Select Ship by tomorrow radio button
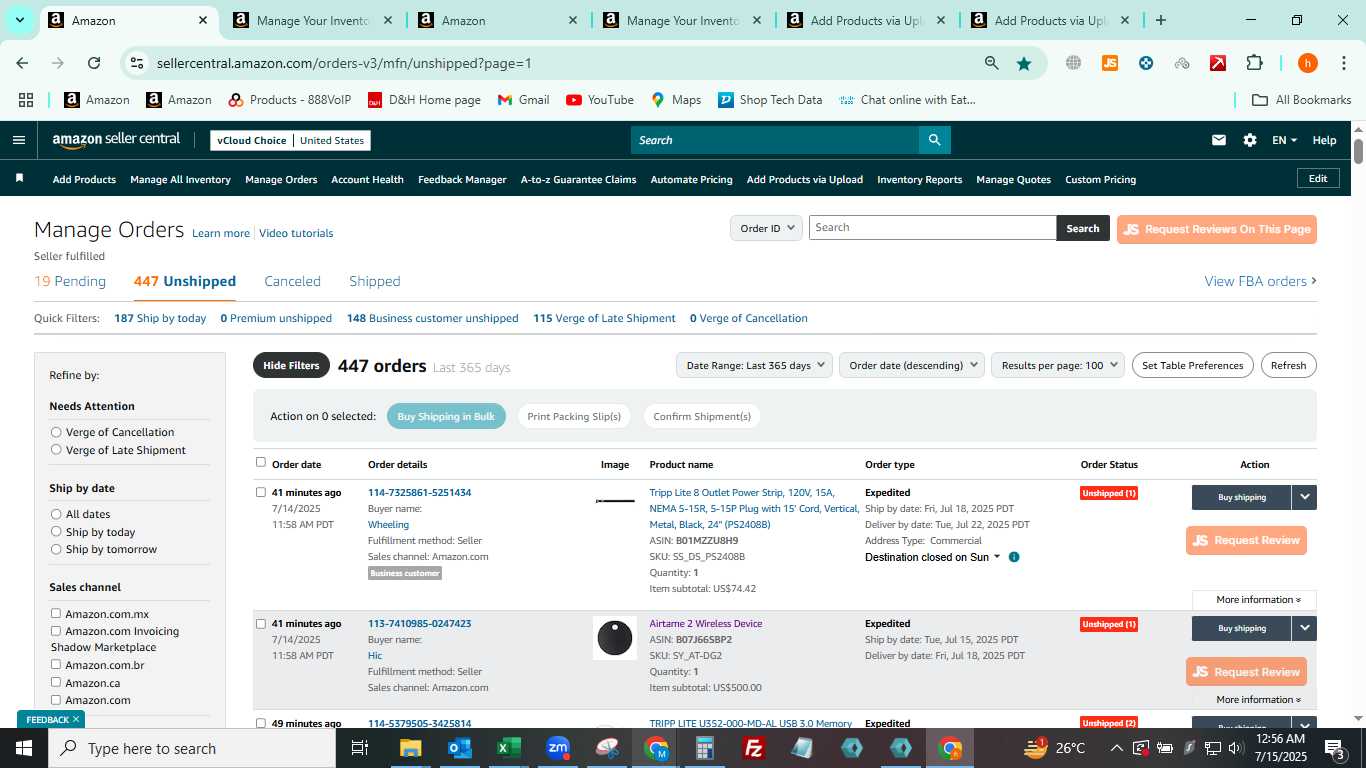 pos(56,549)
